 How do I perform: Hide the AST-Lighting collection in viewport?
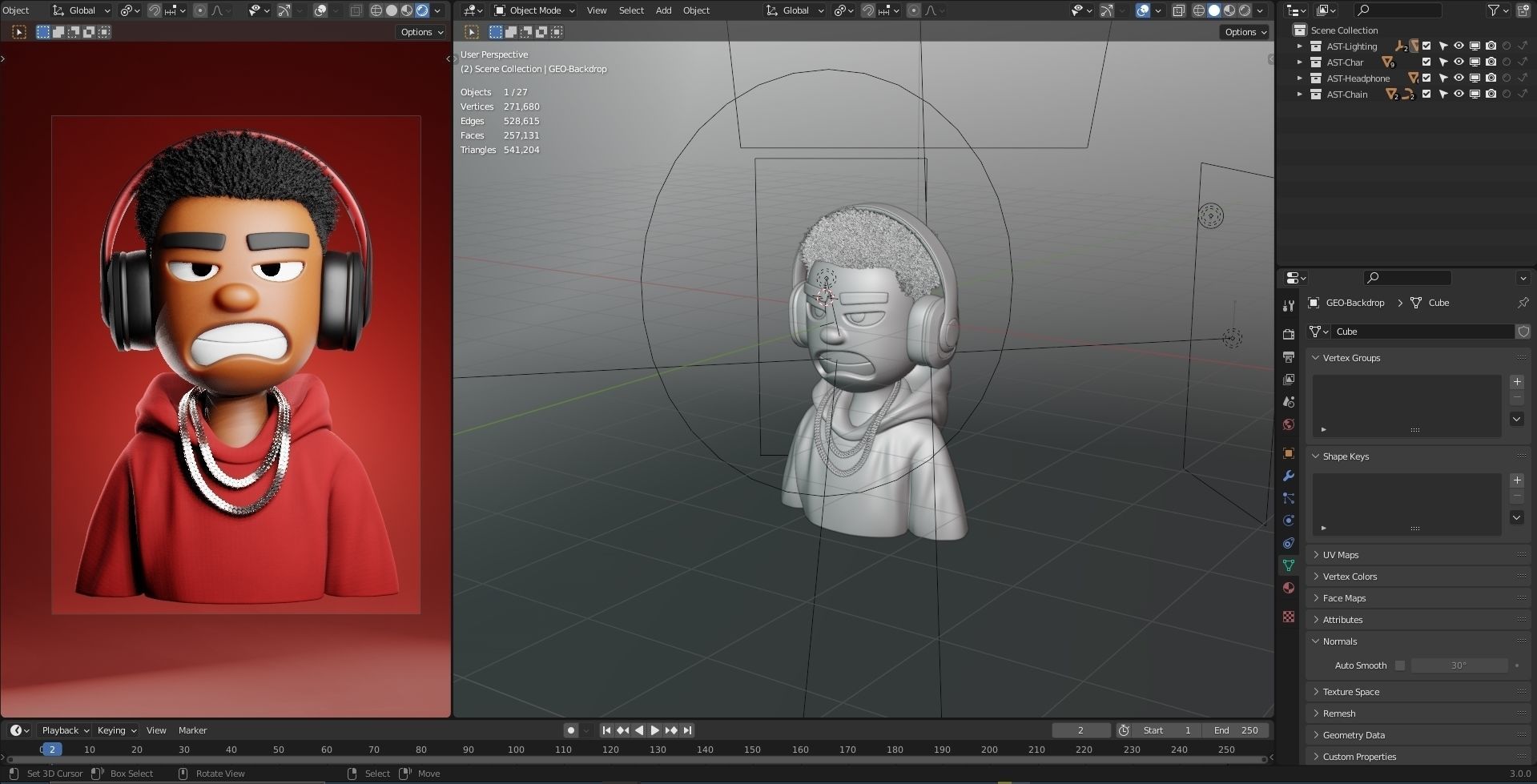(1459, 46)
